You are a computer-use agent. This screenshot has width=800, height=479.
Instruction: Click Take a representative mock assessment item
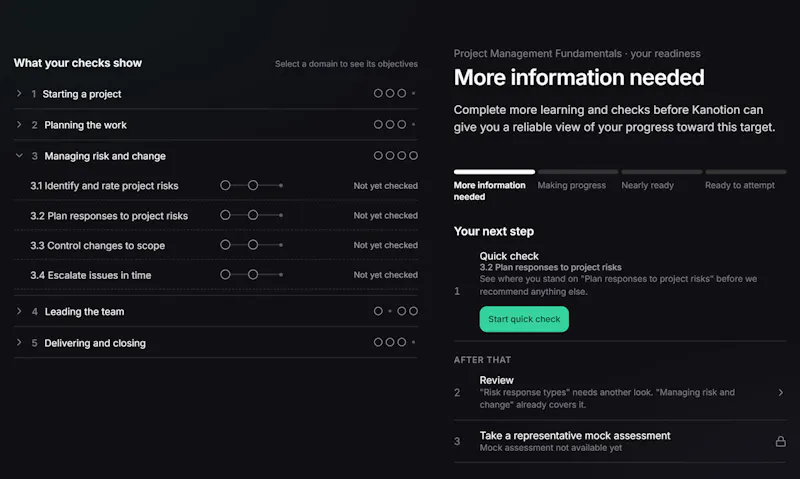pyautogui.click(x=620, y=441)
